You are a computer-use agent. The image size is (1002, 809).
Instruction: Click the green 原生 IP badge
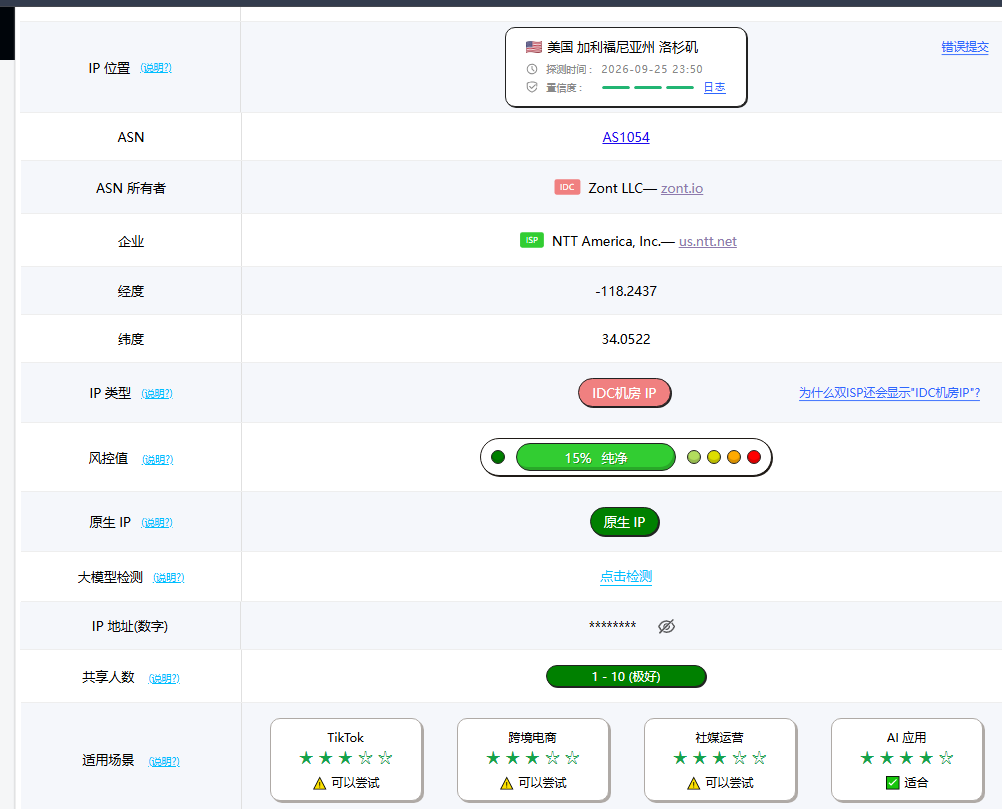[x=624, y=522]
